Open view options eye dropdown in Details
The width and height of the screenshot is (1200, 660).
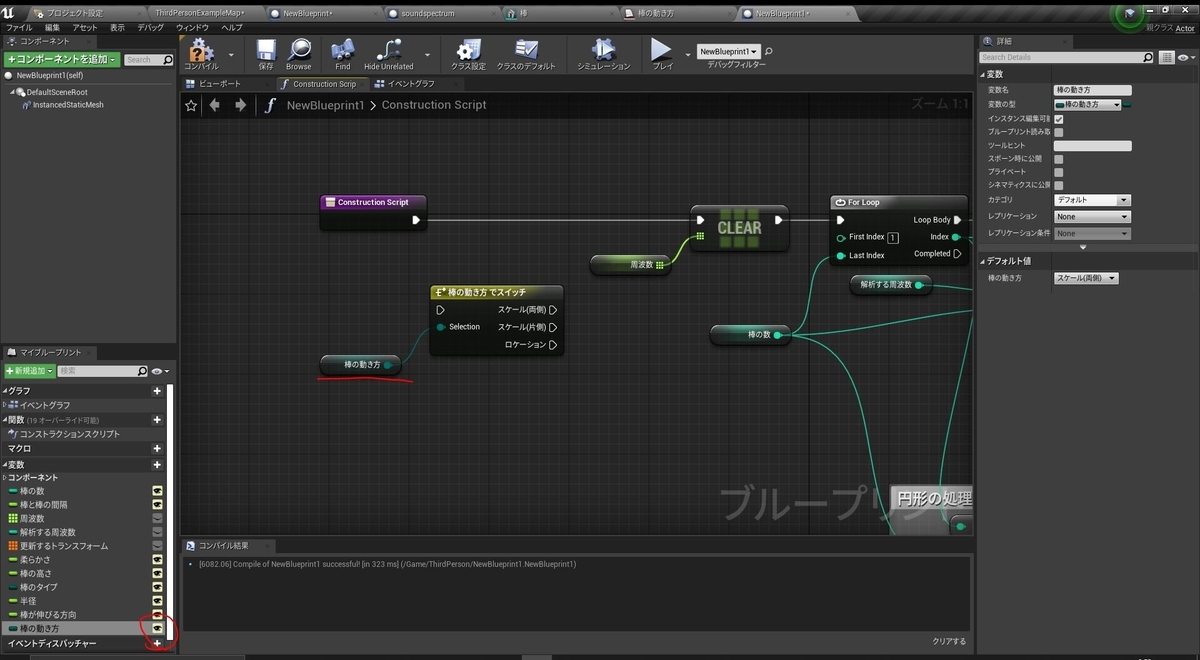point(1186,58)
